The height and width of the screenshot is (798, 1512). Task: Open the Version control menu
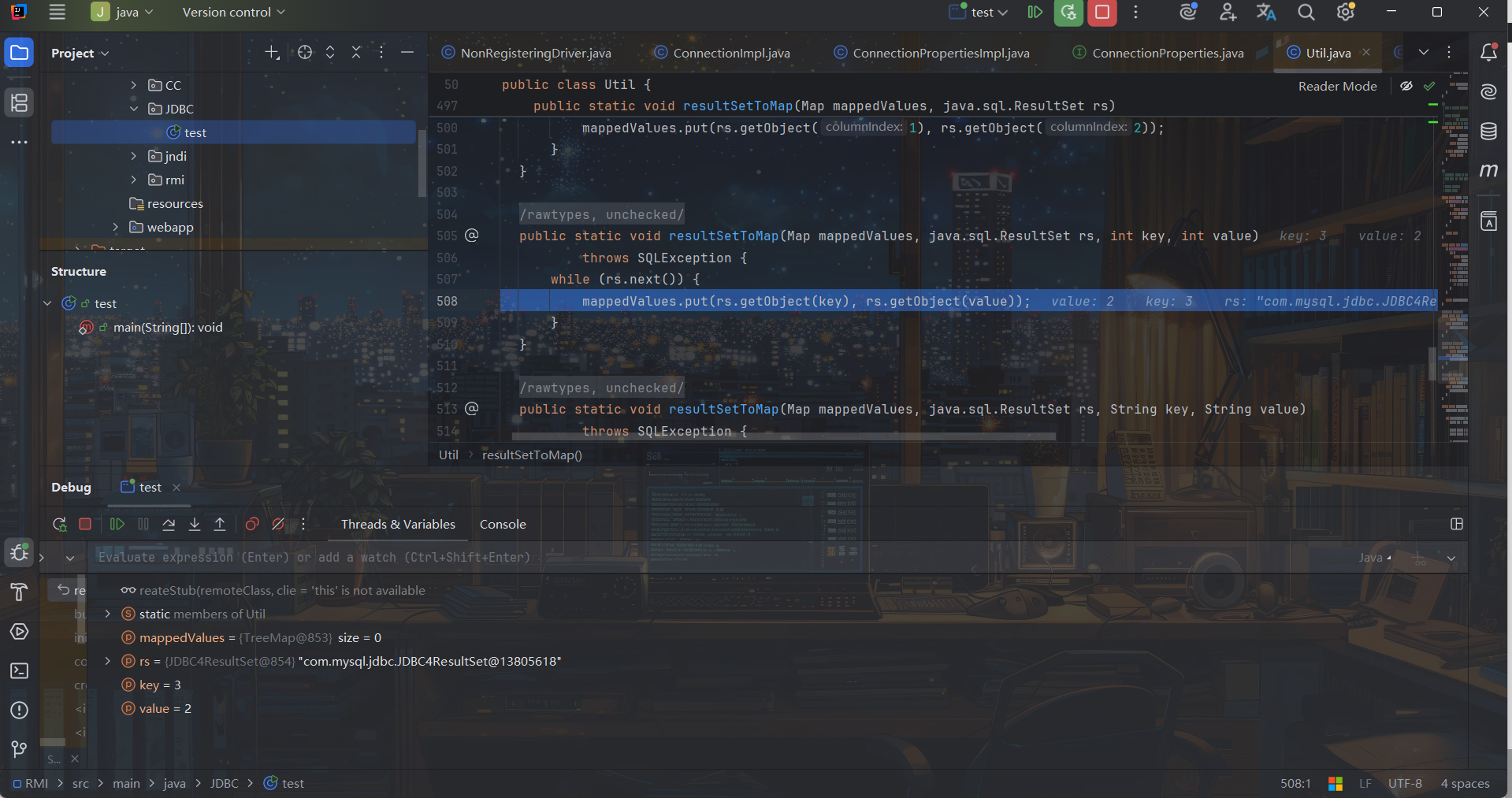coord(233,13)
